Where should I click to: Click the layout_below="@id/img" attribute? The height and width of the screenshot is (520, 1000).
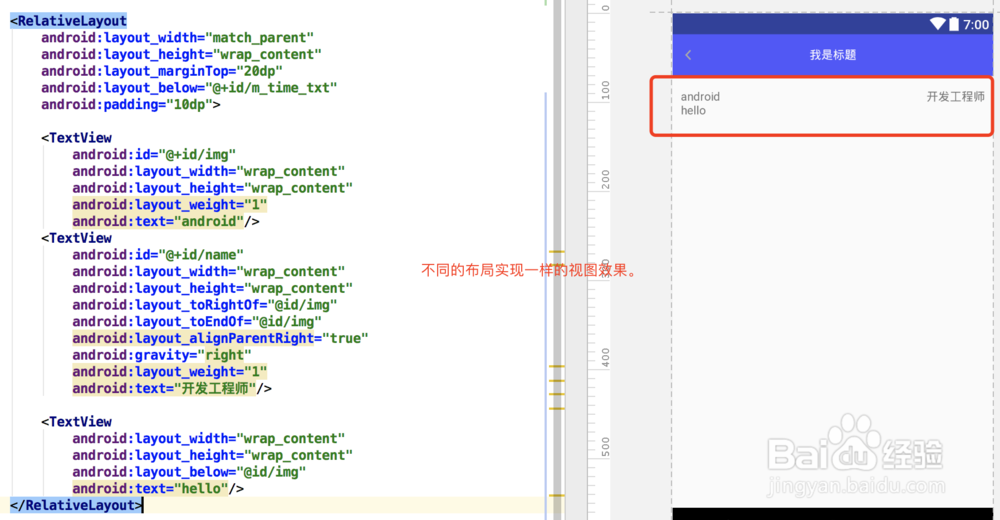tap(189, 472)
